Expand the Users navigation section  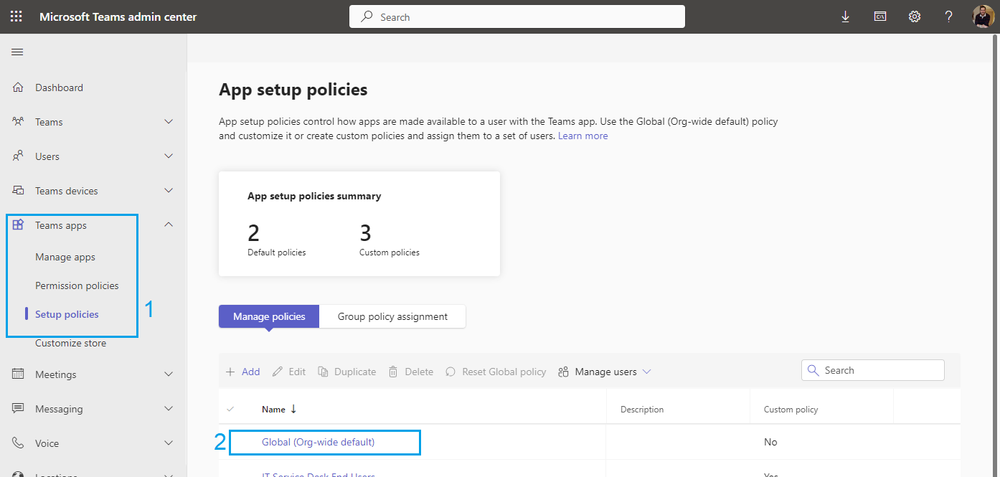click(x=168, y=156)
